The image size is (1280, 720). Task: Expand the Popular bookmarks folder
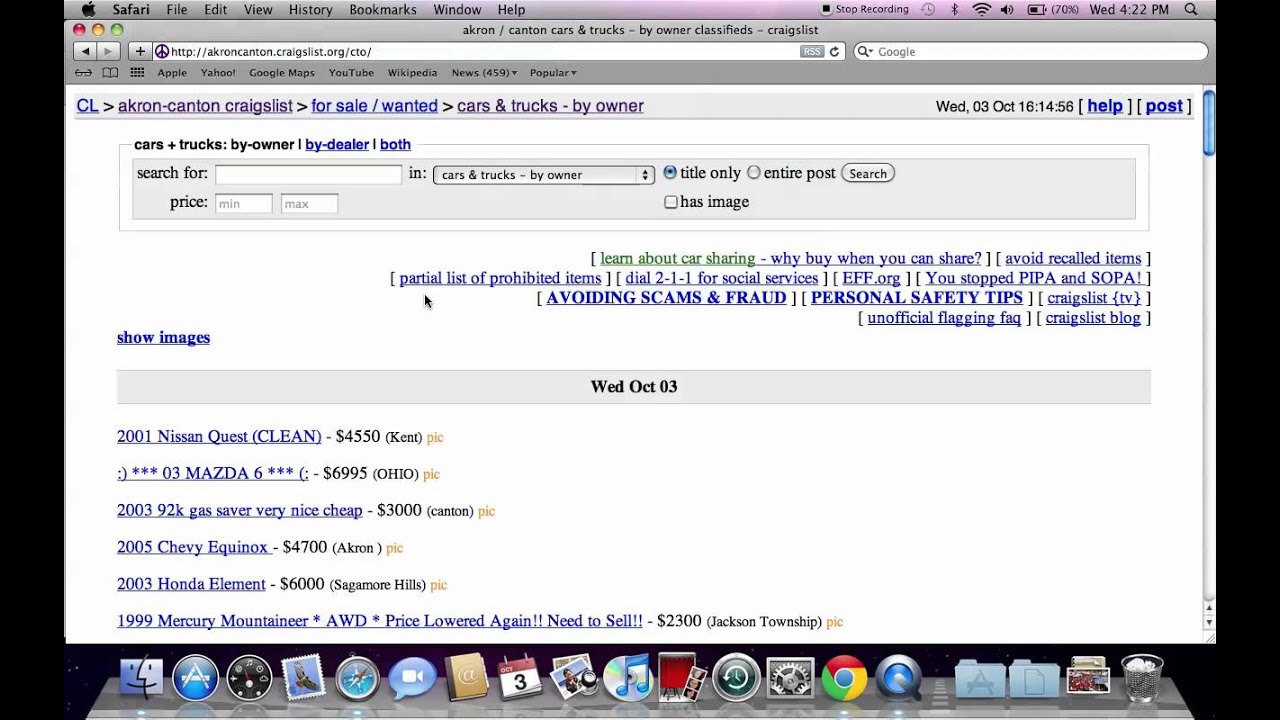click(553, 73)
